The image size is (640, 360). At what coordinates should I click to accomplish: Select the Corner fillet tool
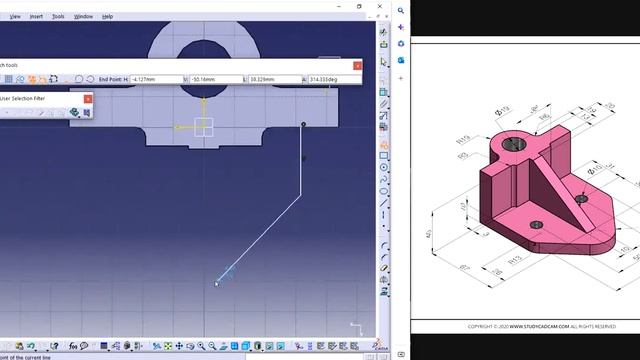(x=384, y=245)
